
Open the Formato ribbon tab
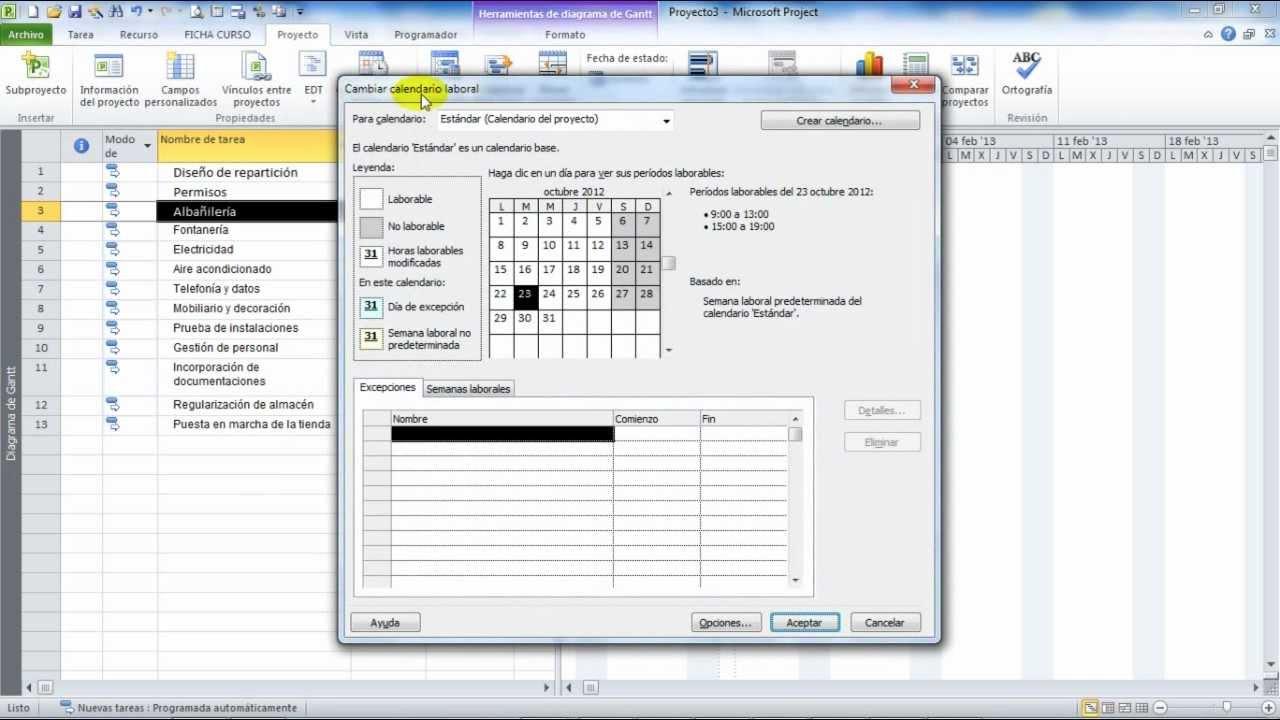click(565, 34)
